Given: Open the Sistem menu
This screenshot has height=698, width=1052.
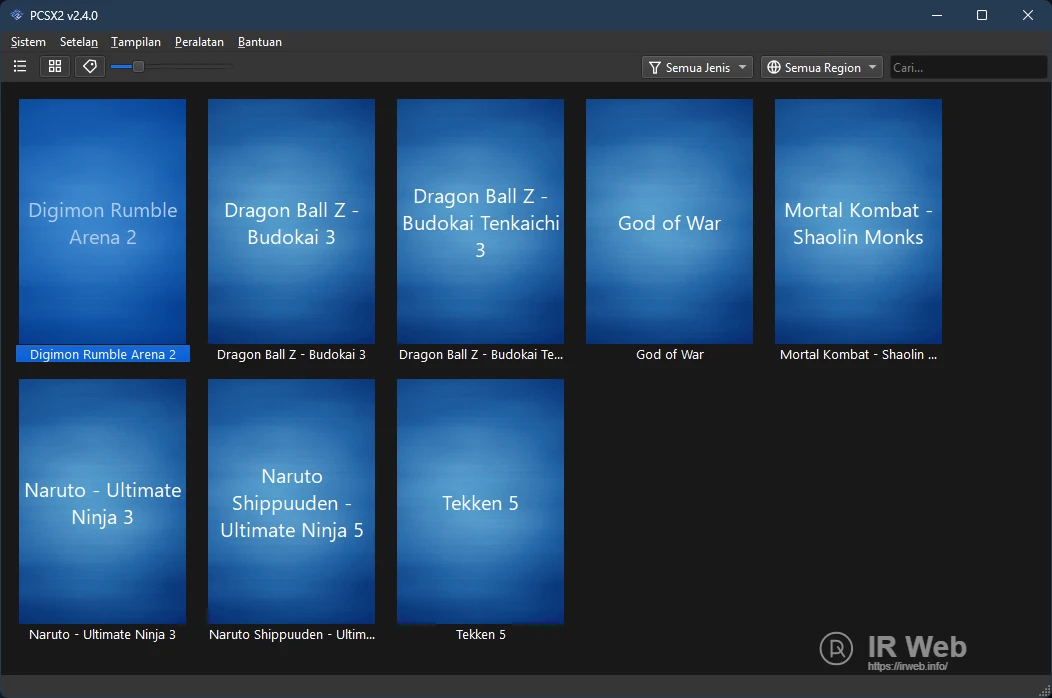Looking at the screenshot, I should [28, 42].
